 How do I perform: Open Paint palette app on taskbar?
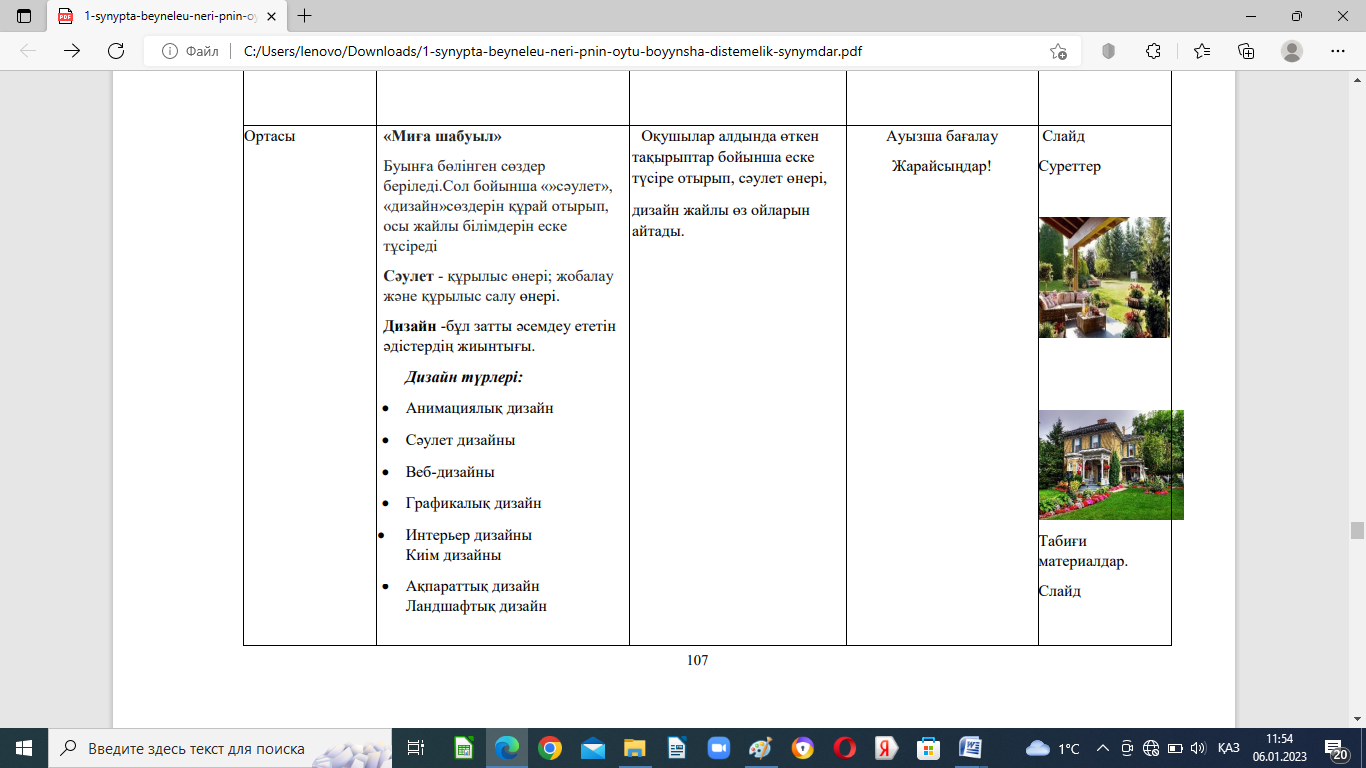click(x=760, y=748)
